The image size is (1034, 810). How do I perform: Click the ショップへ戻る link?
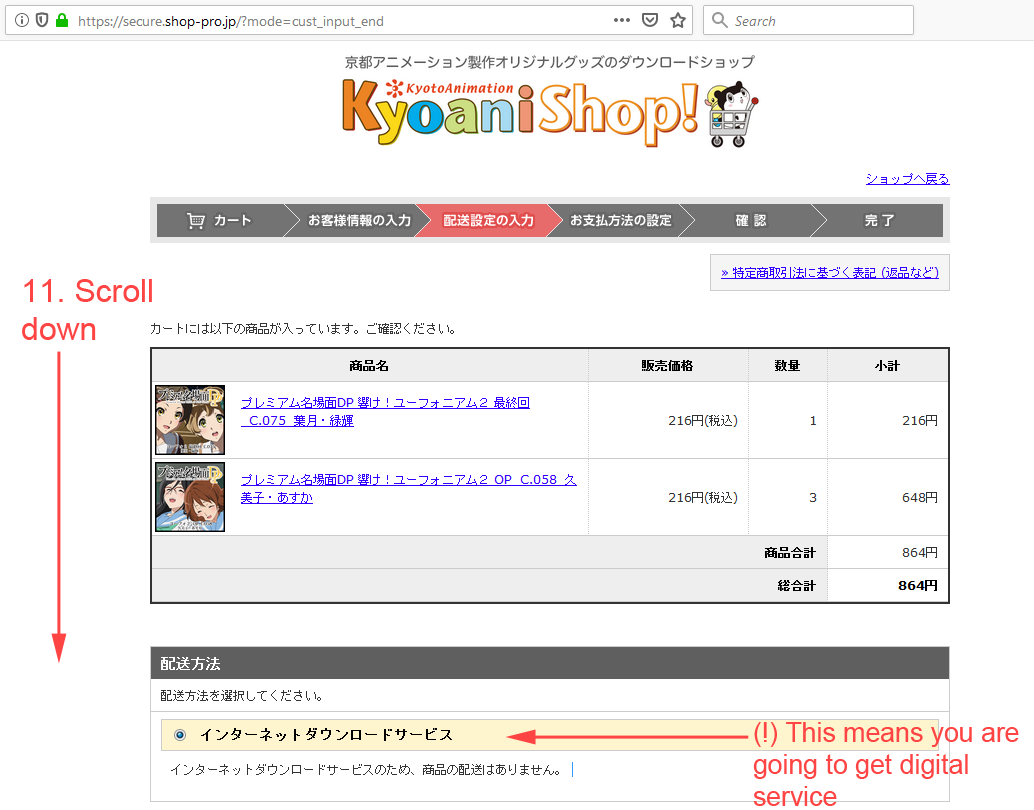907,179
